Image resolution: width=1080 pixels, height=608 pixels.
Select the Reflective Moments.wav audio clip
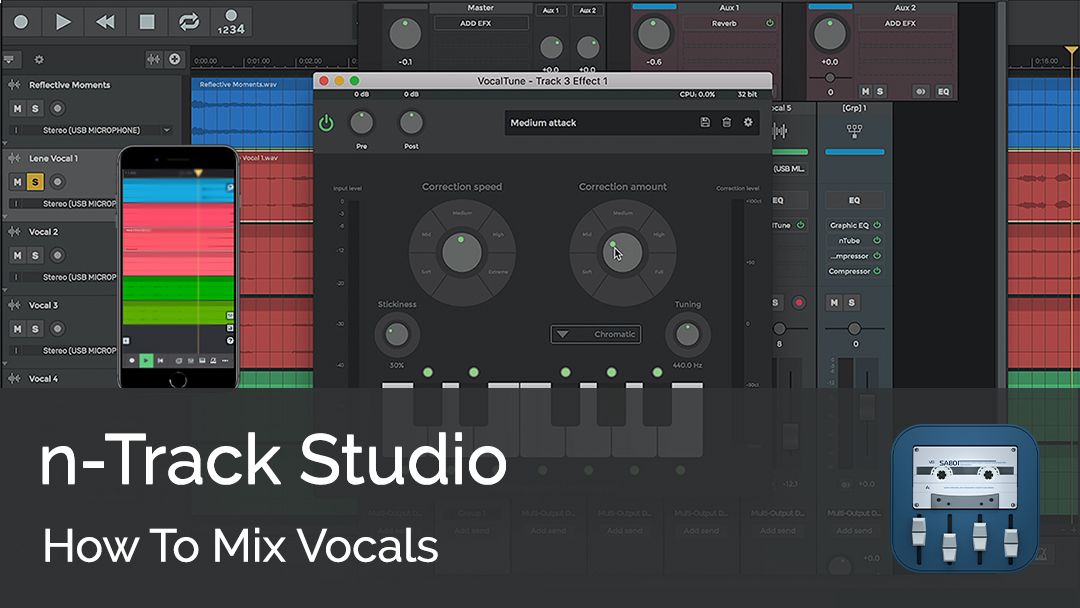251,112
